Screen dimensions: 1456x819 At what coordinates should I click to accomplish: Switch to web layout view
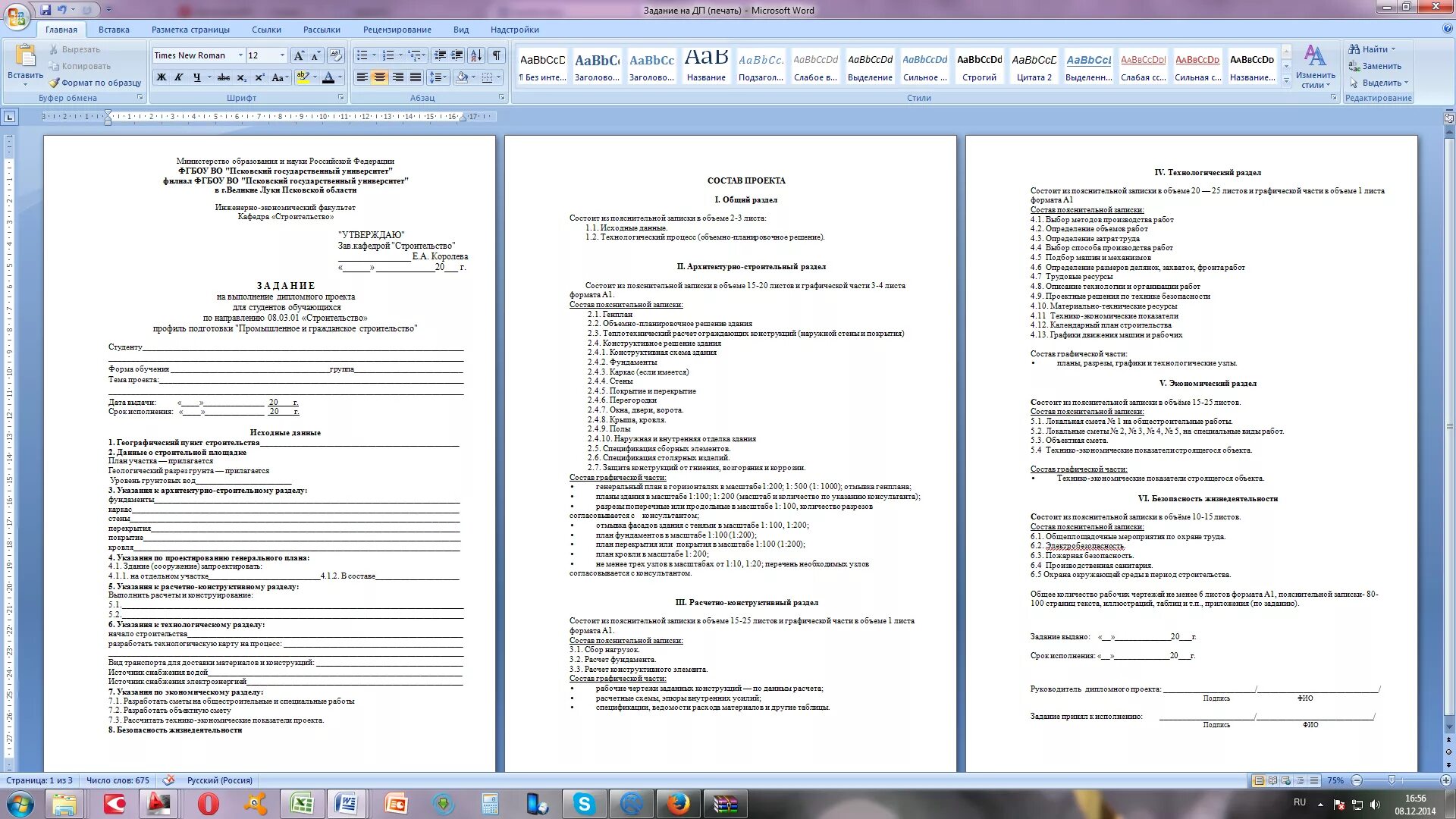coord(1287,780)
